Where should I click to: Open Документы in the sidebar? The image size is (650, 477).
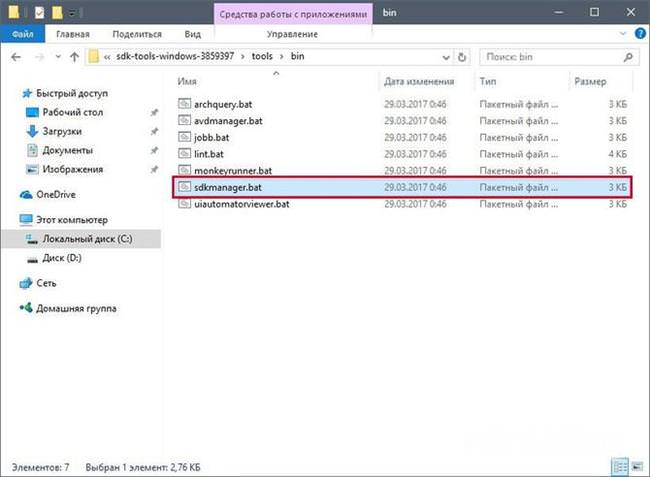[x=68, y=150]
